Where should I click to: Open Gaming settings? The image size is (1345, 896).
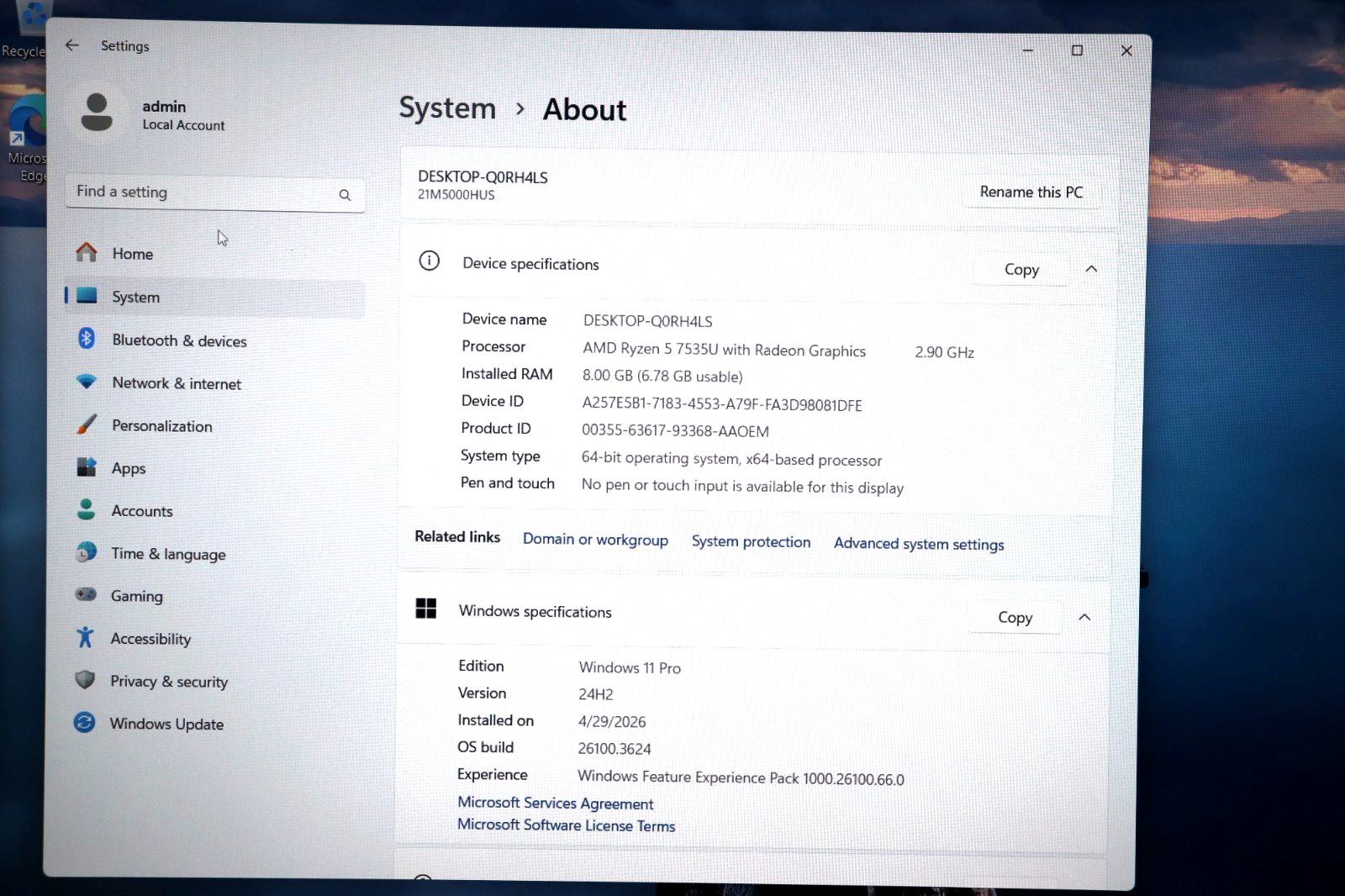click(214, 596)
